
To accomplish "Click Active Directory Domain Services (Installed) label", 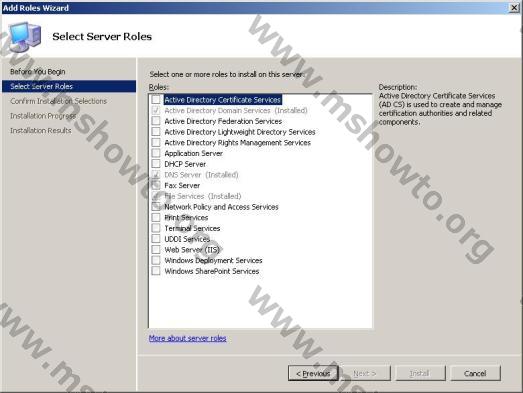I will [236, 110].
